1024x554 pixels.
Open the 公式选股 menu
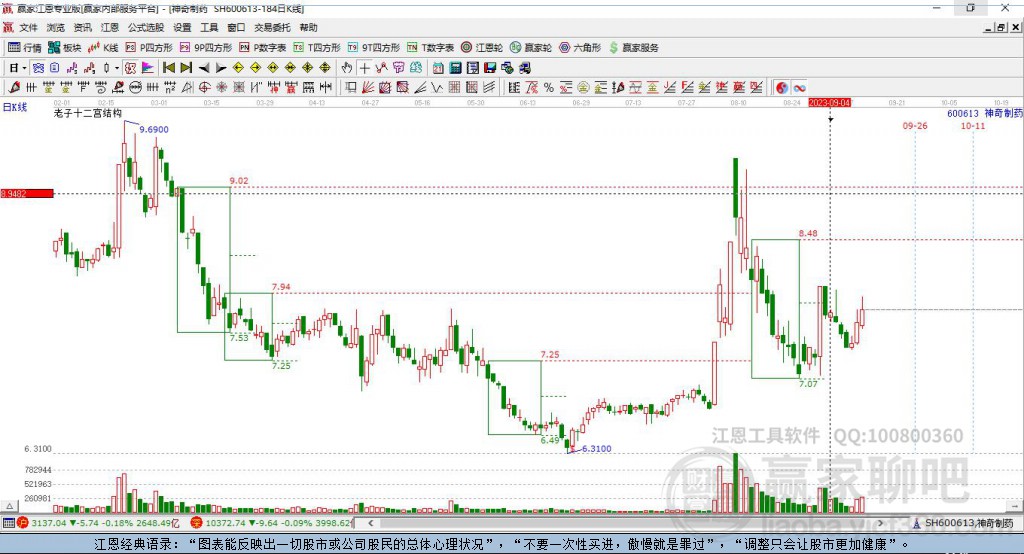point(146,27)
